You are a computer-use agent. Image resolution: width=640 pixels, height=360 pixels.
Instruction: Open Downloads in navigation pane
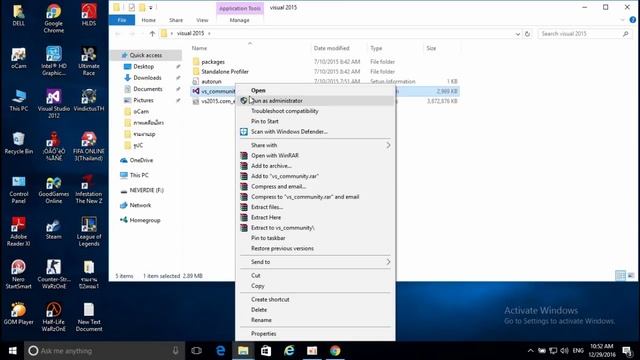tap(147, 78)
